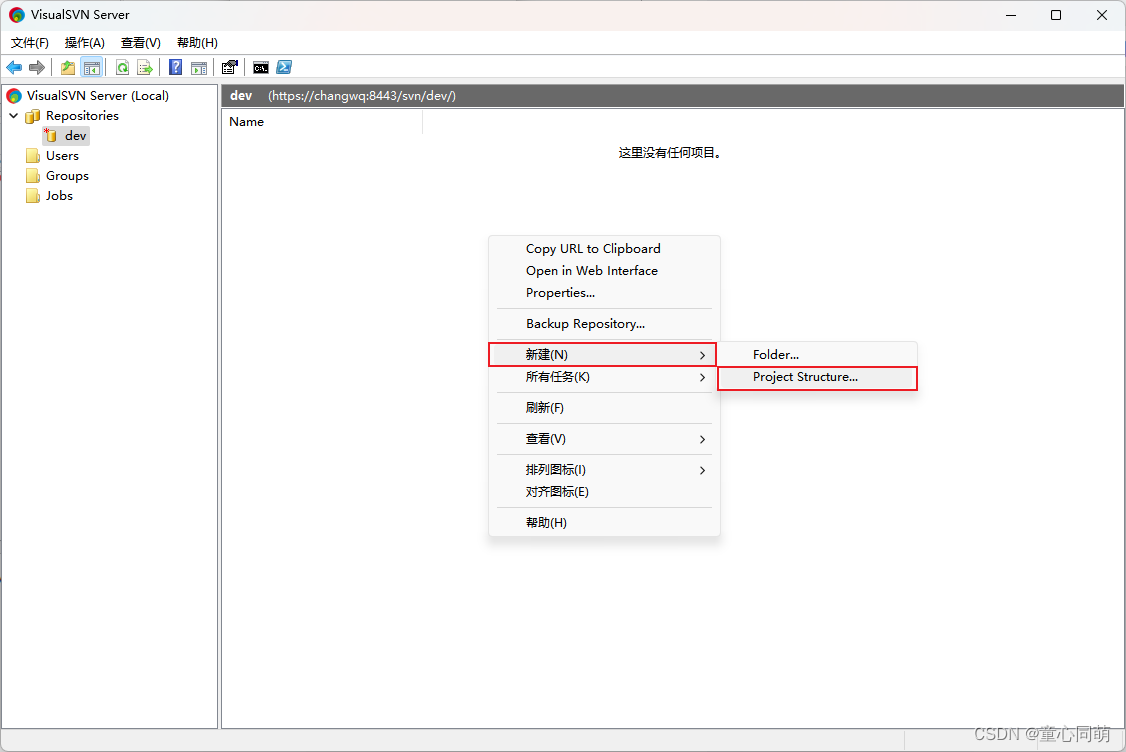Image resolution: width=1126 pixels, height=752 pixels.
Task: Choose 帮助(H) in the context menu
Action: (x=604, y=523)
